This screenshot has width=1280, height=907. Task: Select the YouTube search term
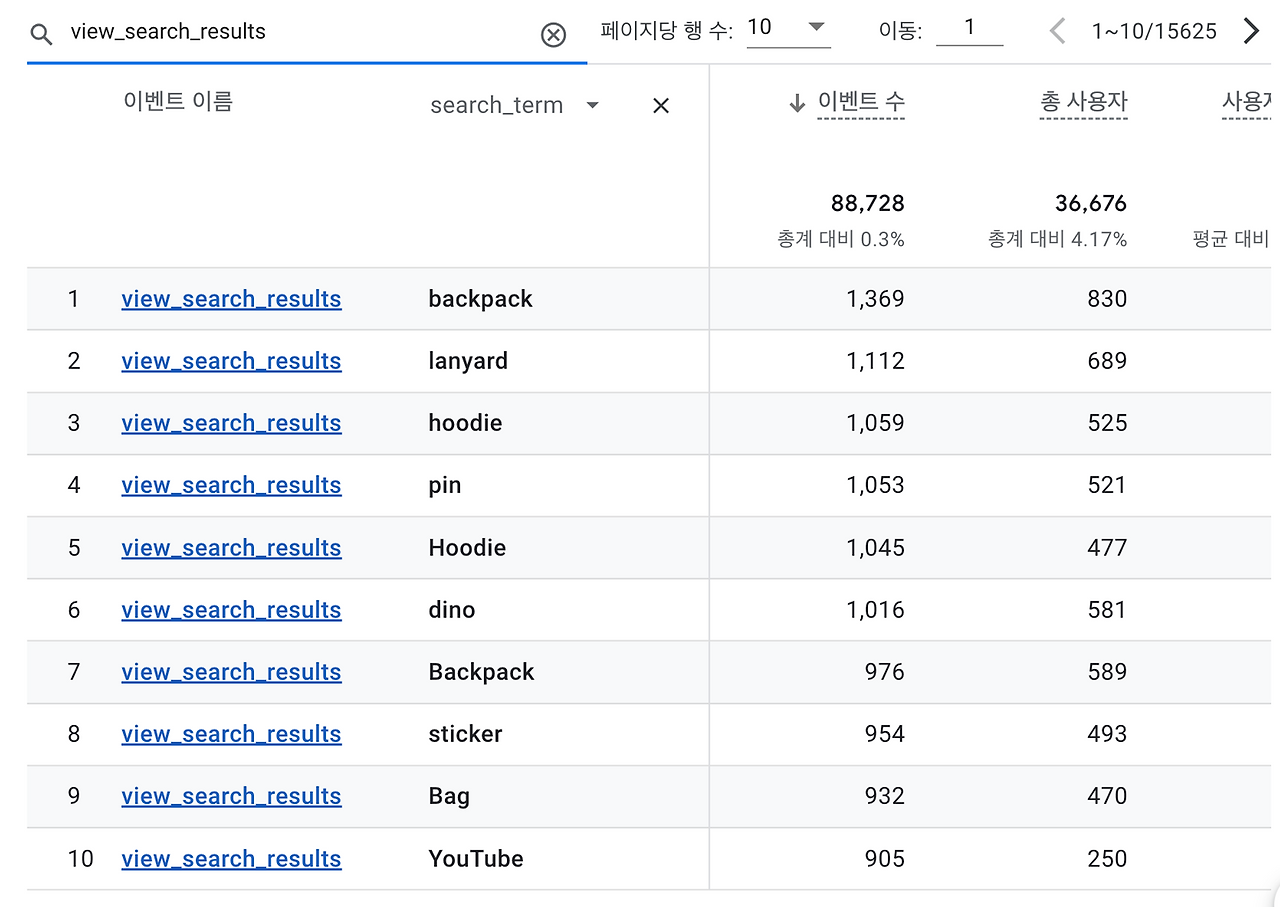point(476,859)
